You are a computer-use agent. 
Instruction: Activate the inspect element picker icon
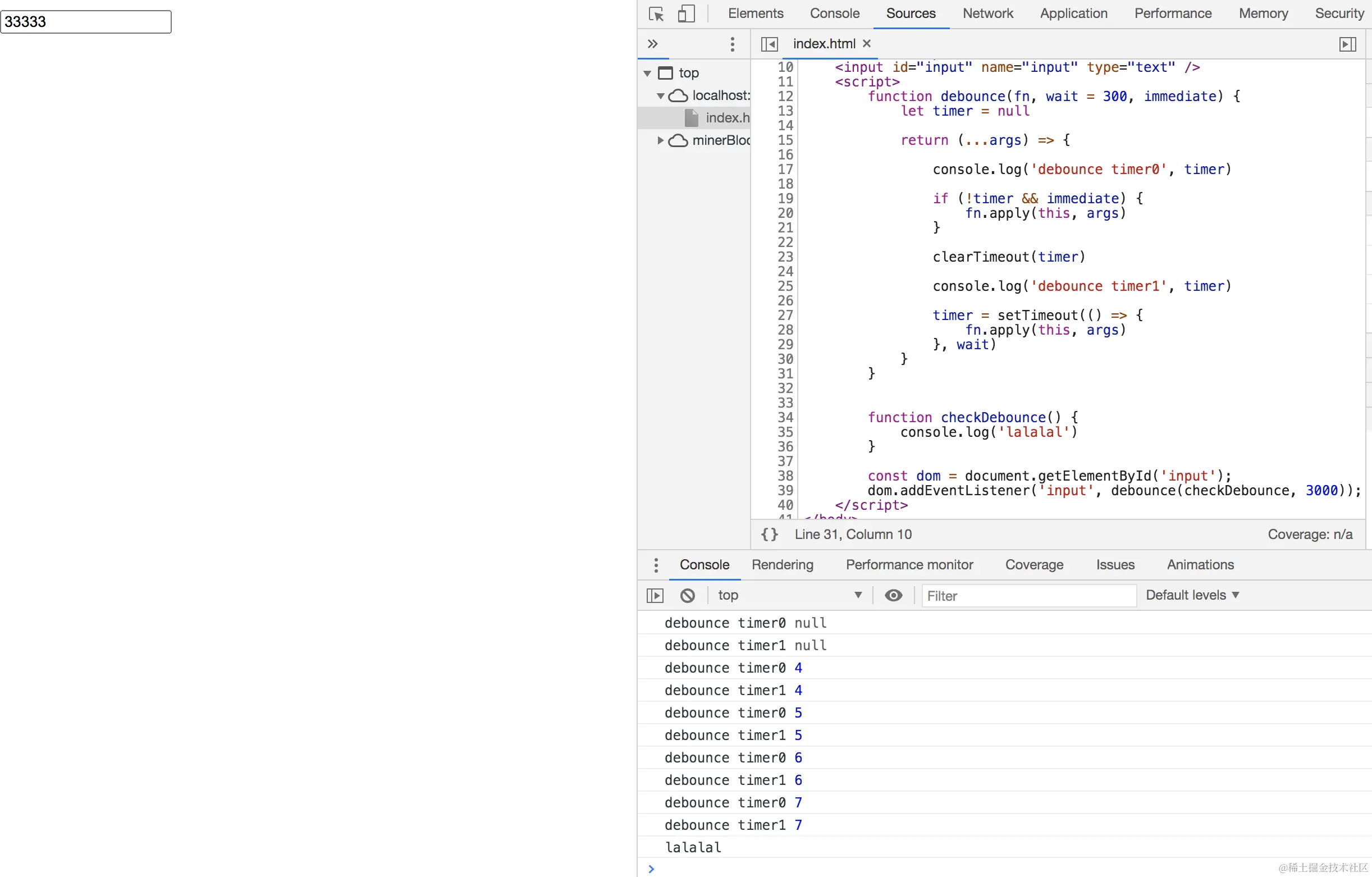point(656,13)
